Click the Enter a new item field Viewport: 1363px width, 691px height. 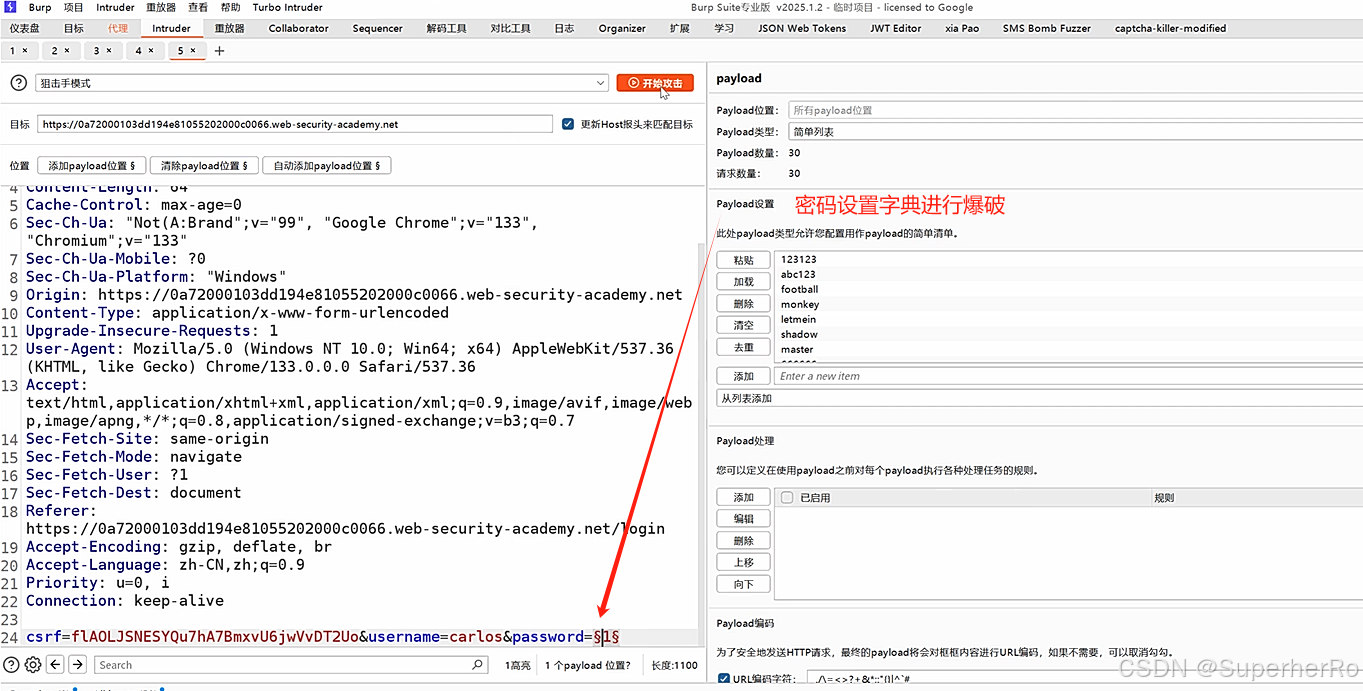click(1068, 376)
